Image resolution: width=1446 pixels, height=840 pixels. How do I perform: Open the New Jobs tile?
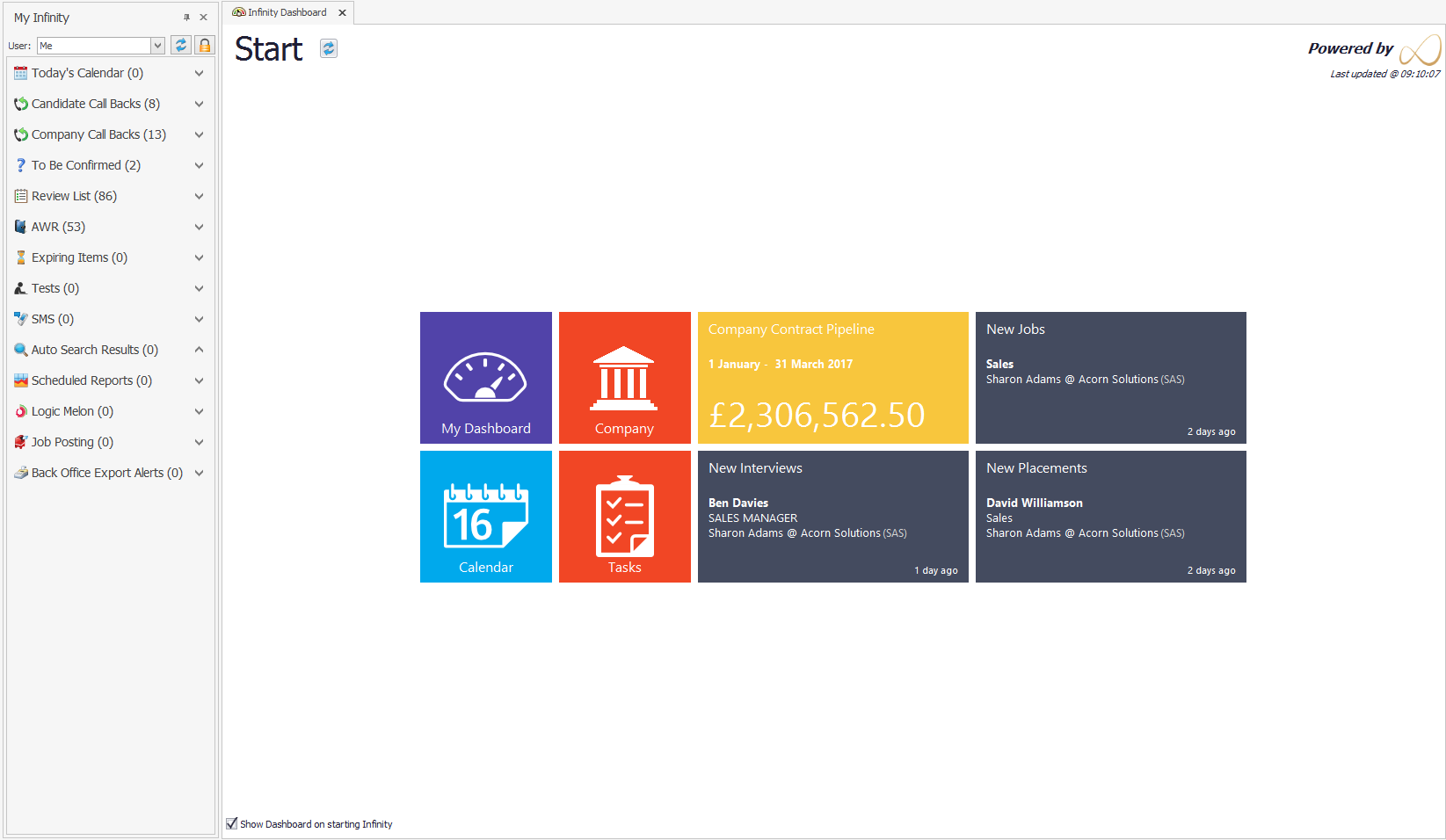pos(1111,378)
